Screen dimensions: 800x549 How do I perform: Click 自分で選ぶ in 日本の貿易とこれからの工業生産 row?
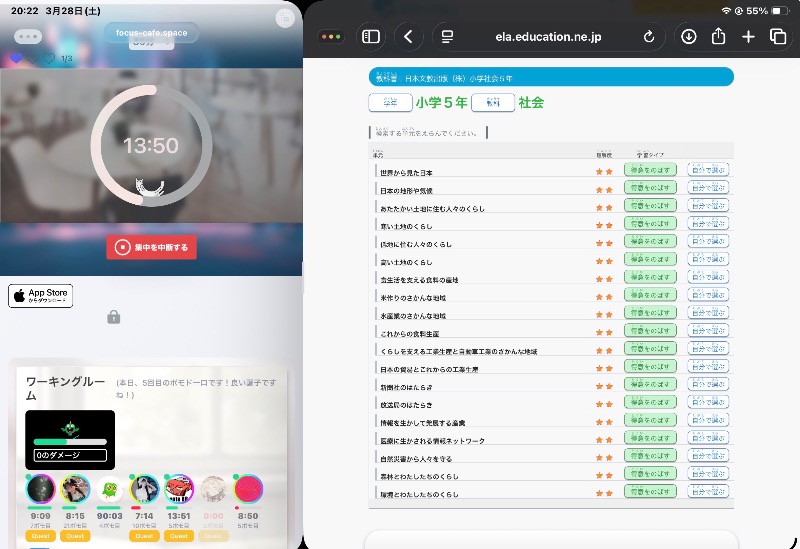click(708, 366)
